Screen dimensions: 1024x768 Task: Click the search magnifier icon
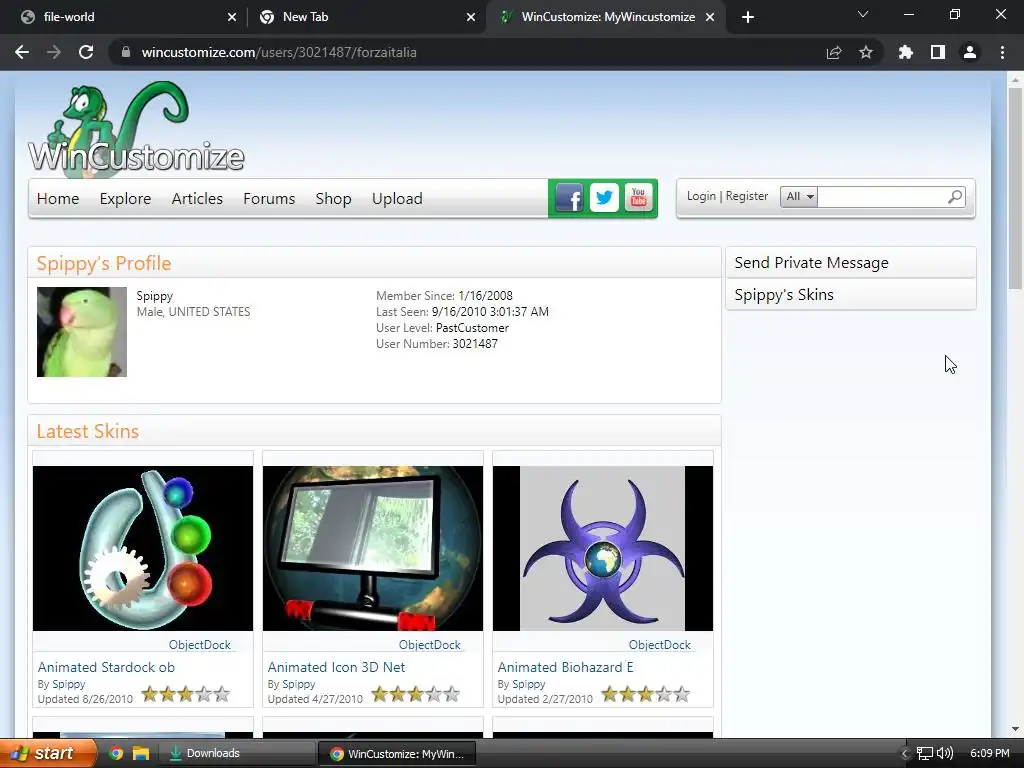point(955,197)
